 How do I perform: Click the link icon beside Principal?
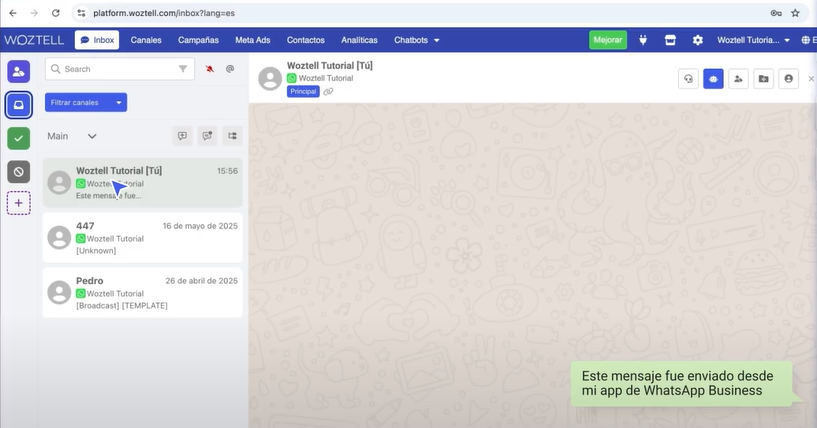pyautogui.click(x=328, y=92)
